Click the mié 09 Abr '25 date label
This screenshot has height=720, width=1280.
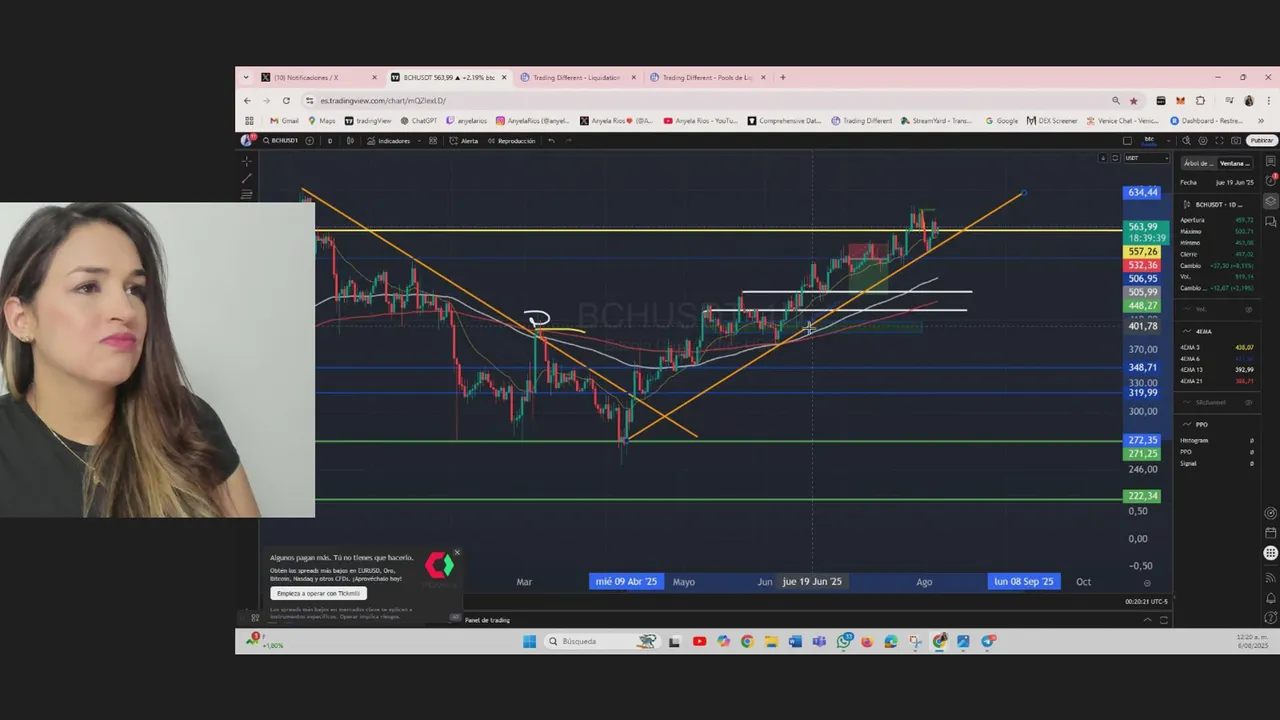pyautogui.click(x=627, y=581)
